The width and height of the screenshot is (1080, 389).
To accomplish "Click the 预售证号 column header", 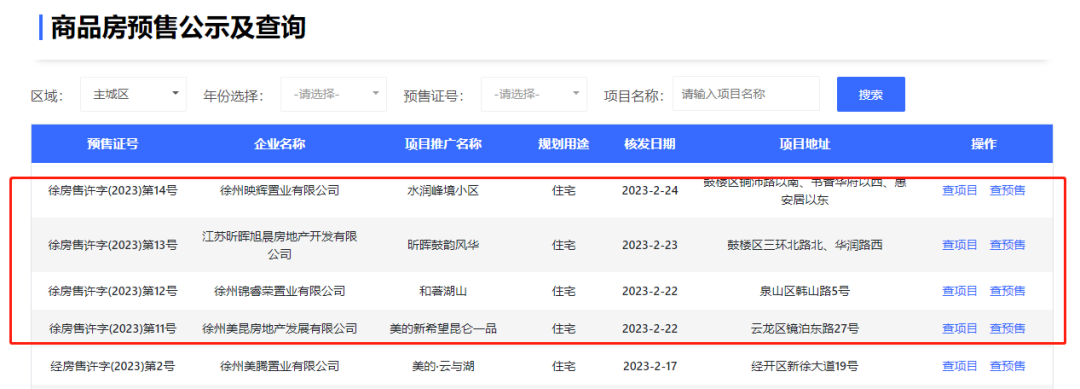I will click(112, 144).
